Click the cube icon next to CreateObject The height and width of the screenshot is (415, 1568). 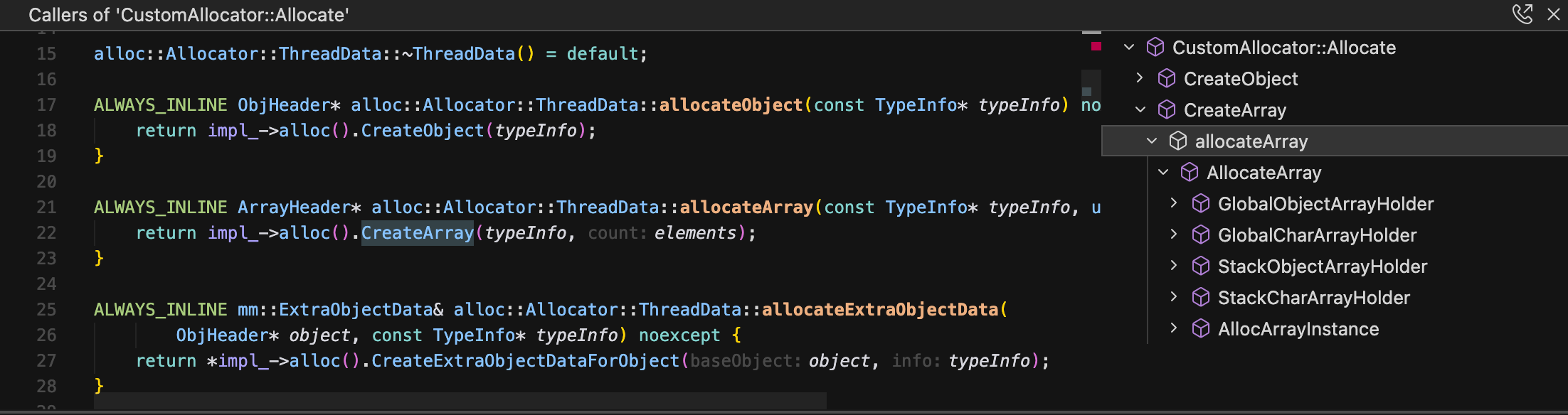click(x=1167, y=79)
